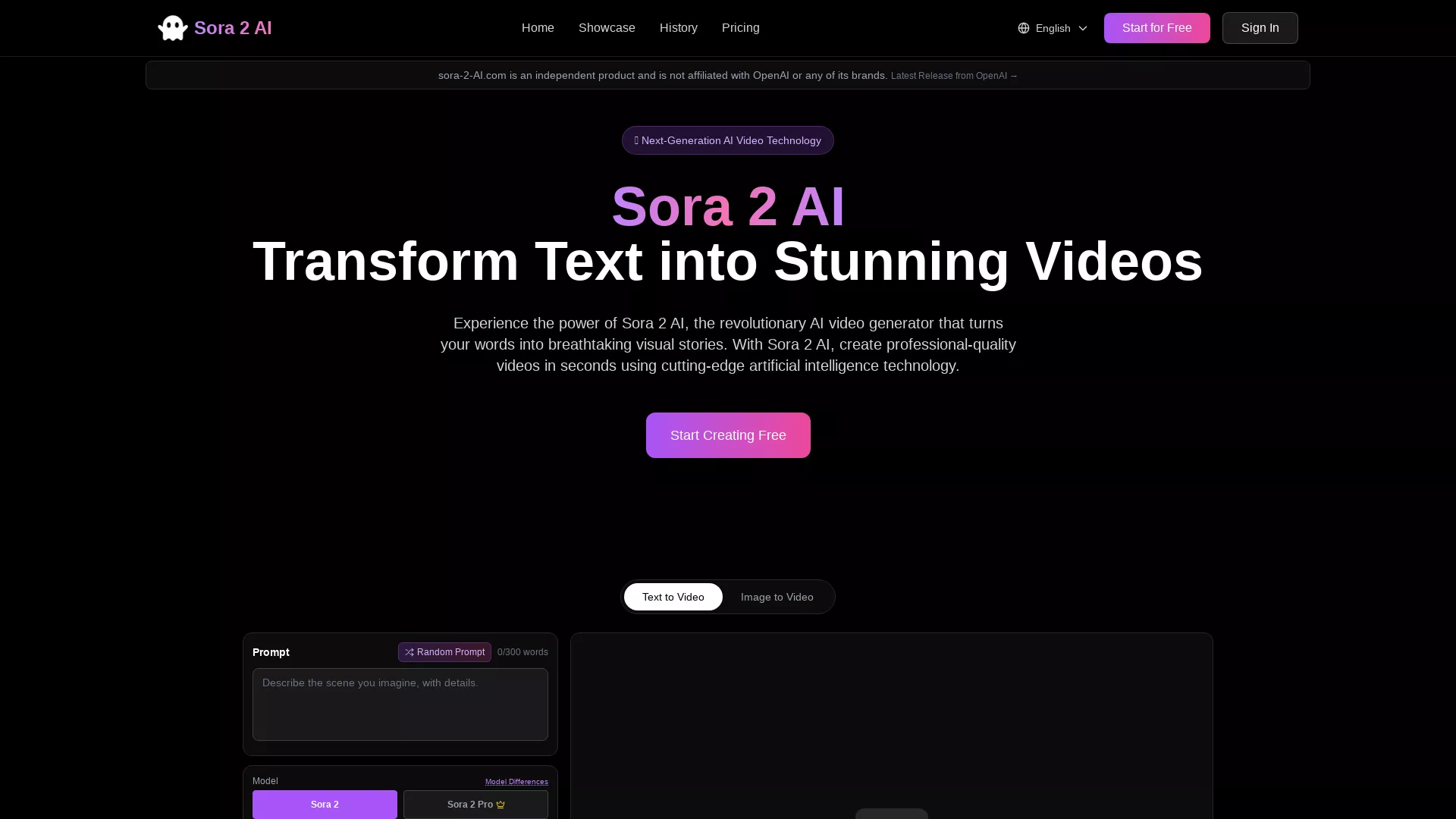Switch to Image to Video mode
Screen dimensions: 1456x819
coord(777,597)
